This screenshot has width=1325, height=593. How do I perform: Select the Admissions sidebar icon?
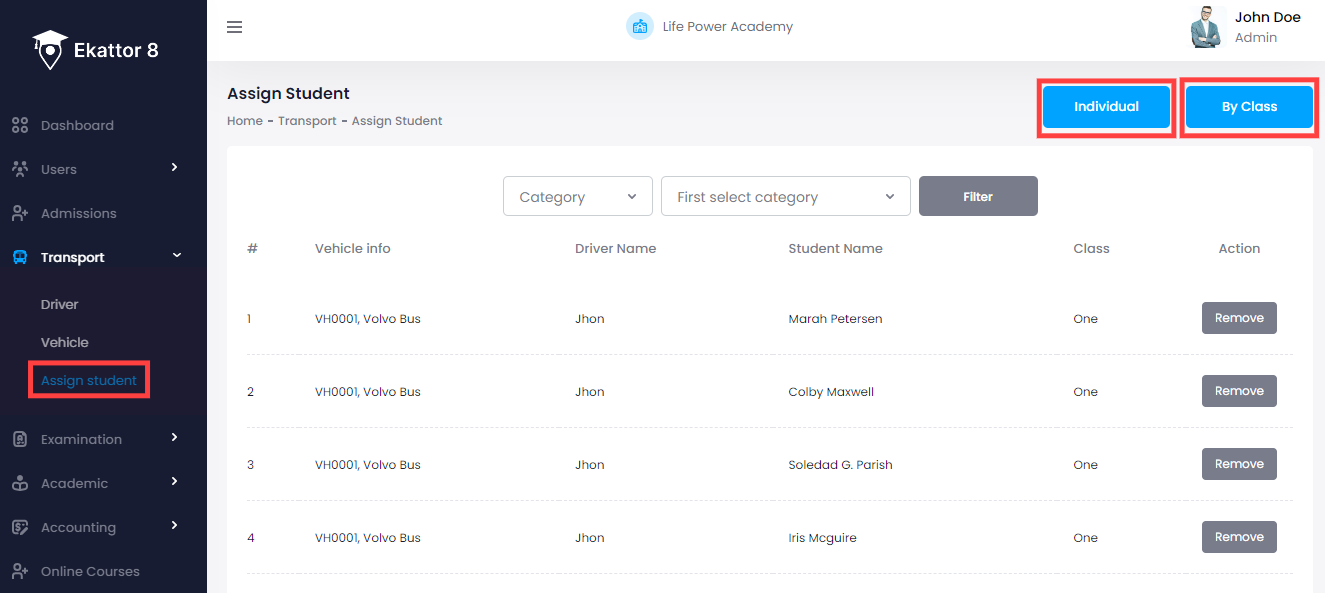pos(18,213)
